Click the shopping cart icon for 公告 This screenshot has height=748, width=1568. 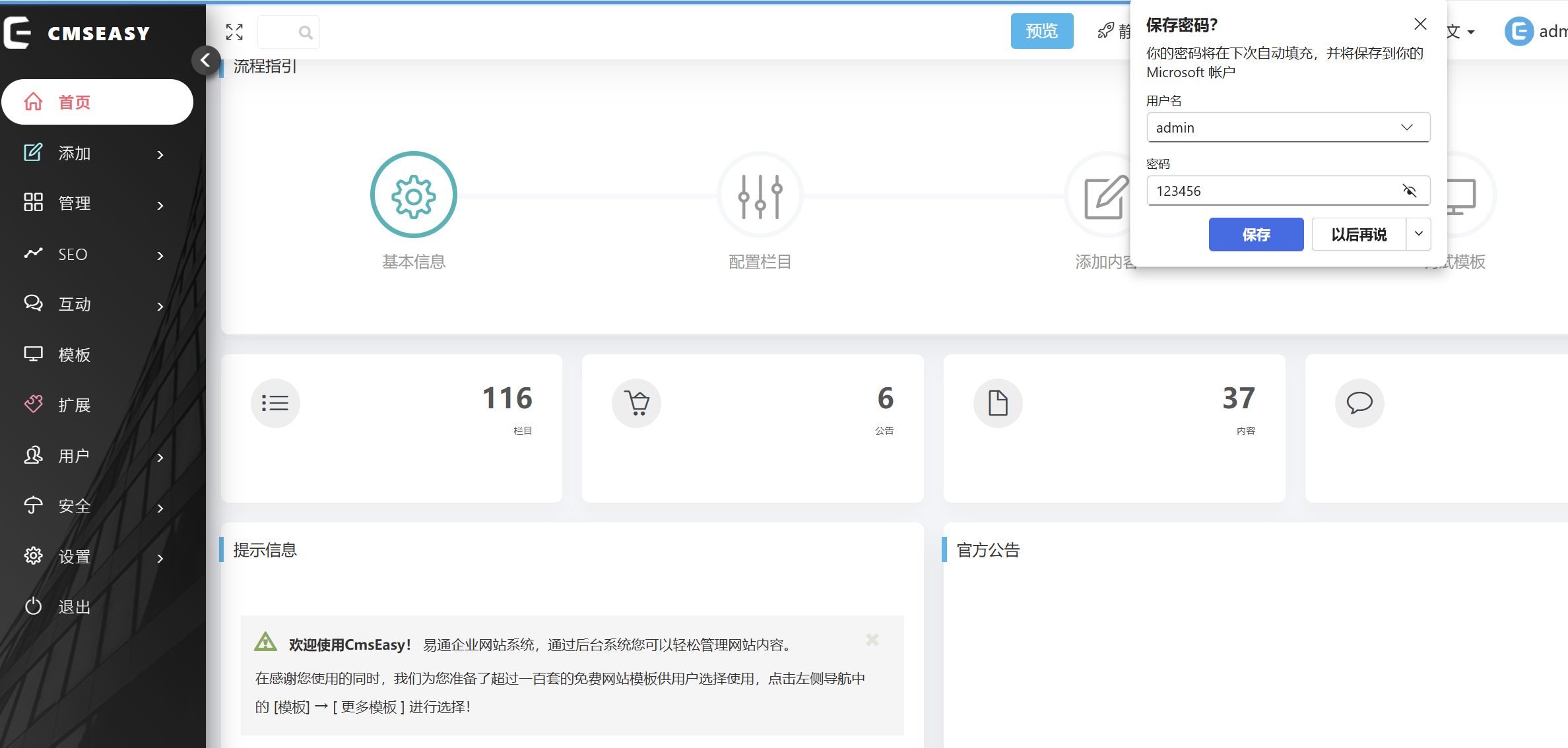click(637, 403)
